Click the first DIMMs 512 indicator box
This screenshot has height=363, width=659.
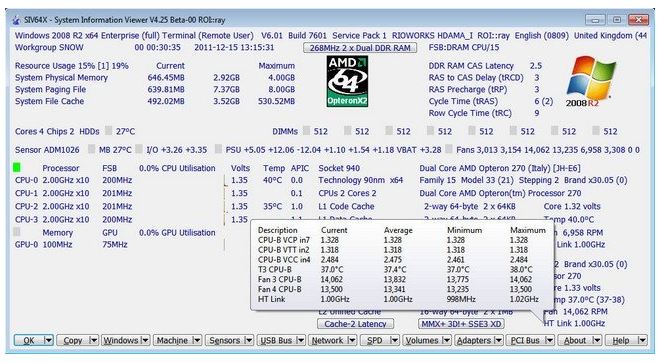coord(306,131)
